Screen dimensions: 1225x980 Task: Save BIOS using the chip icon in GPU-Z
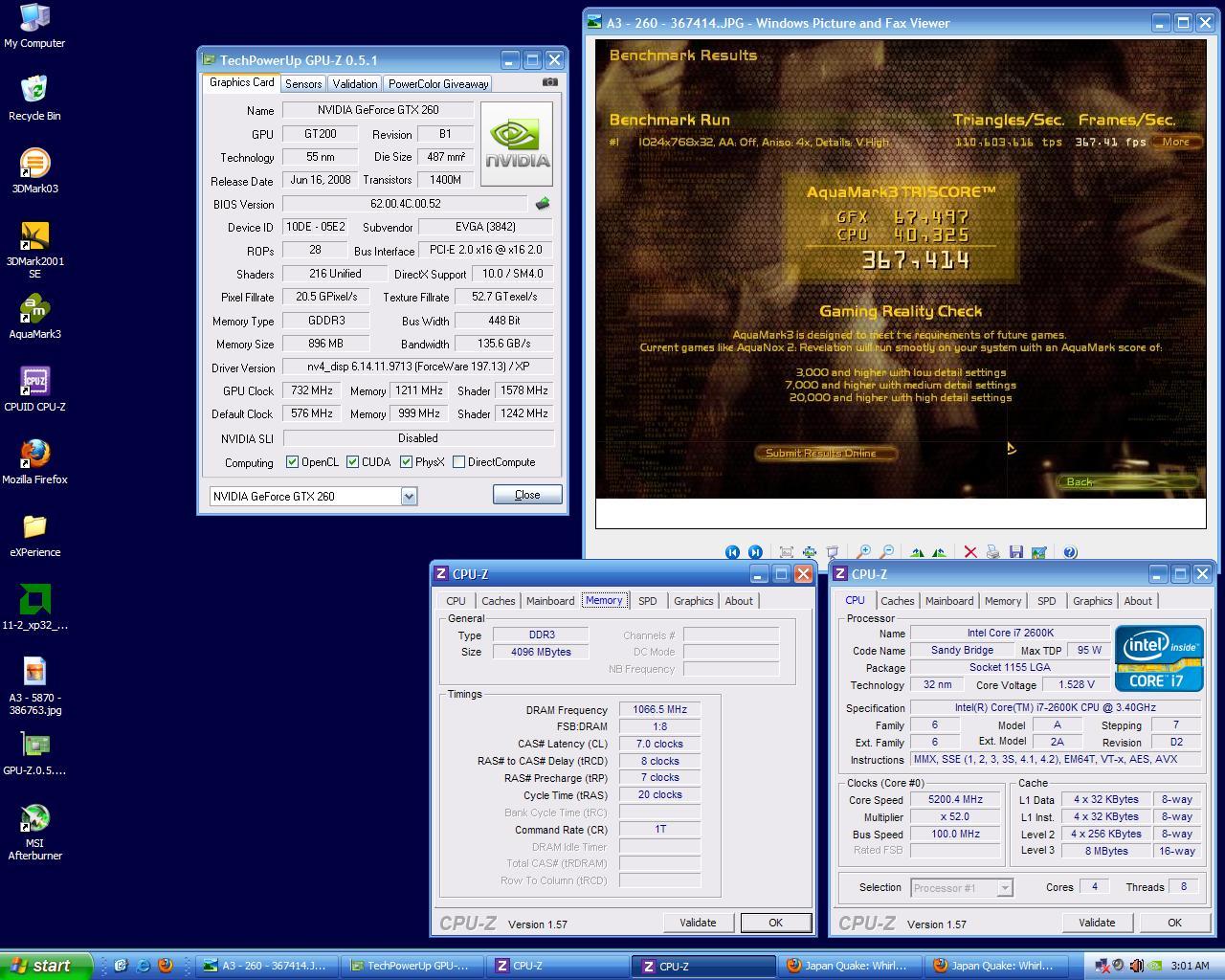click(543, 204)
